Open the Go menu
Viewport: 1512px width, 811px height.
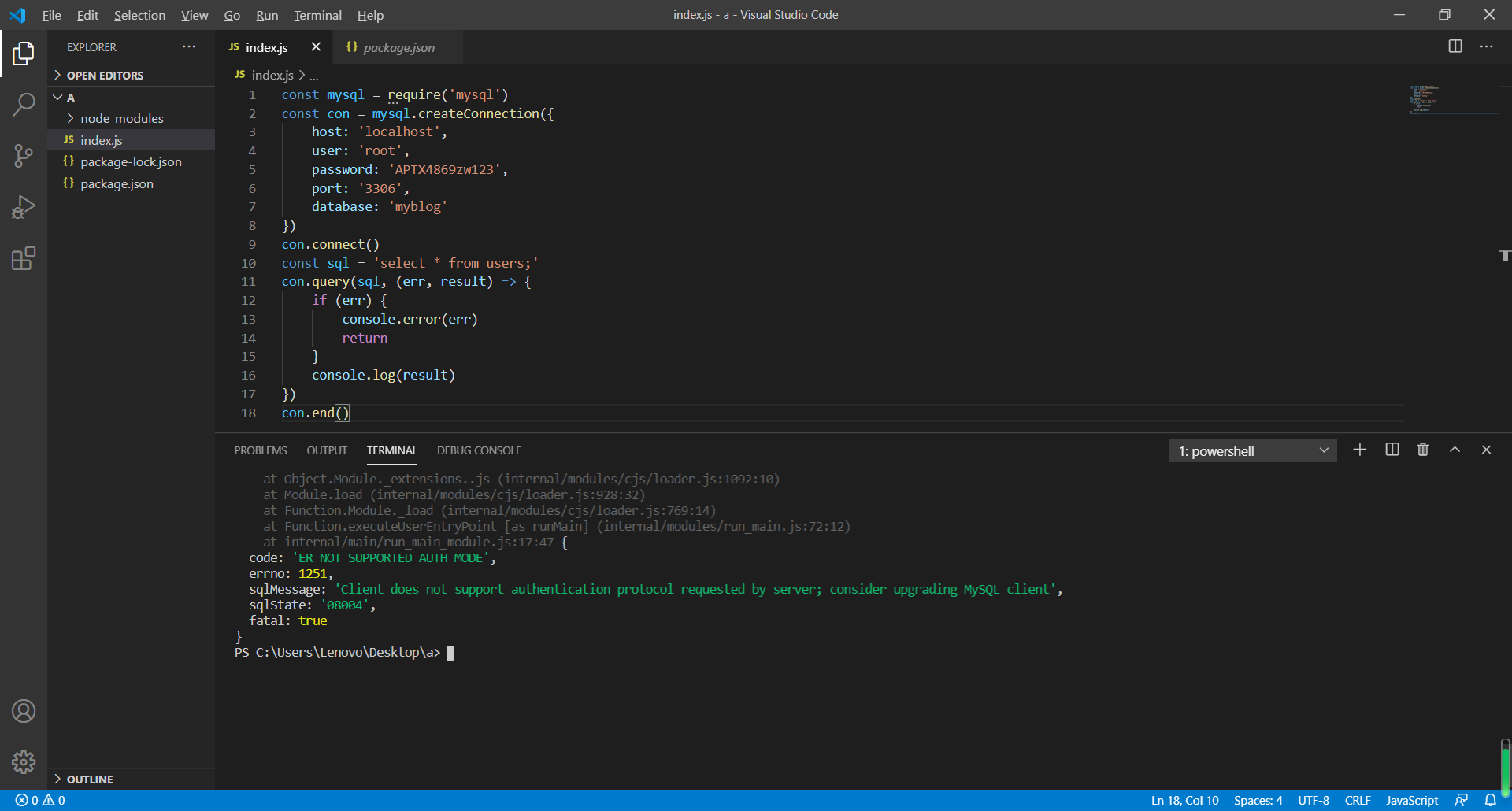pyautogui.click(x=232, y=15)
